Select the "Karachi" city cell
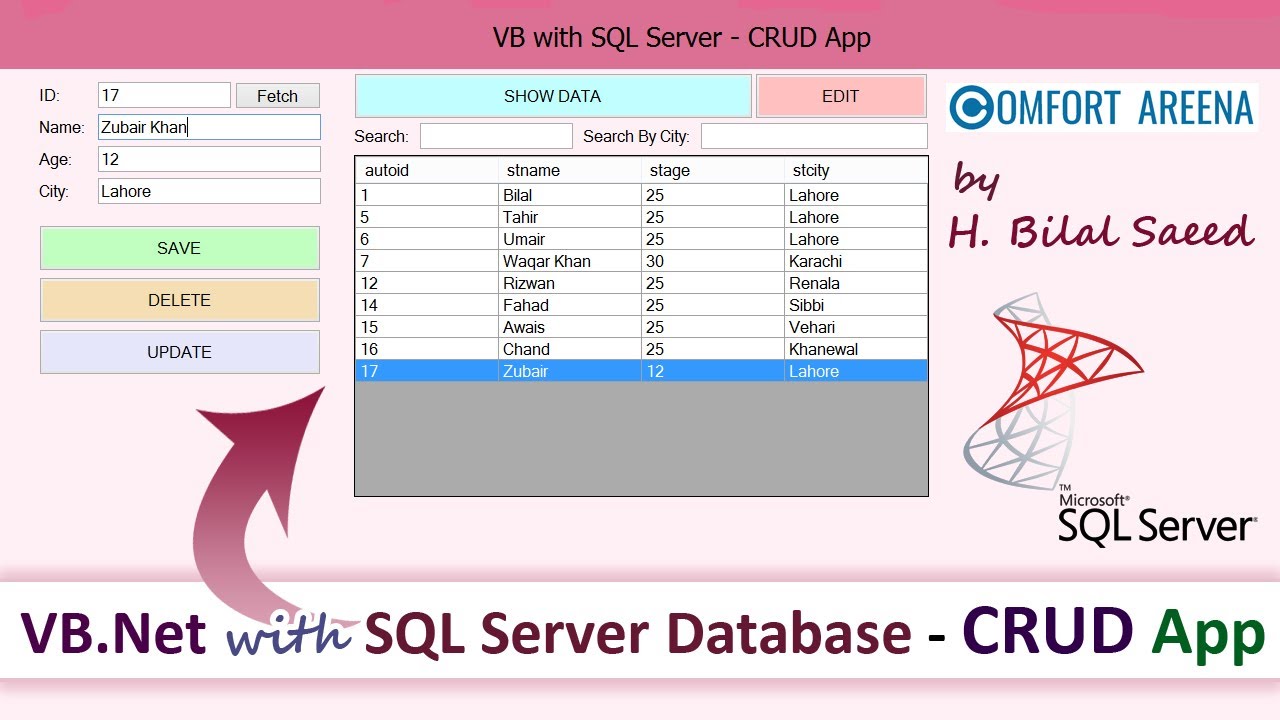 [856, 261]
